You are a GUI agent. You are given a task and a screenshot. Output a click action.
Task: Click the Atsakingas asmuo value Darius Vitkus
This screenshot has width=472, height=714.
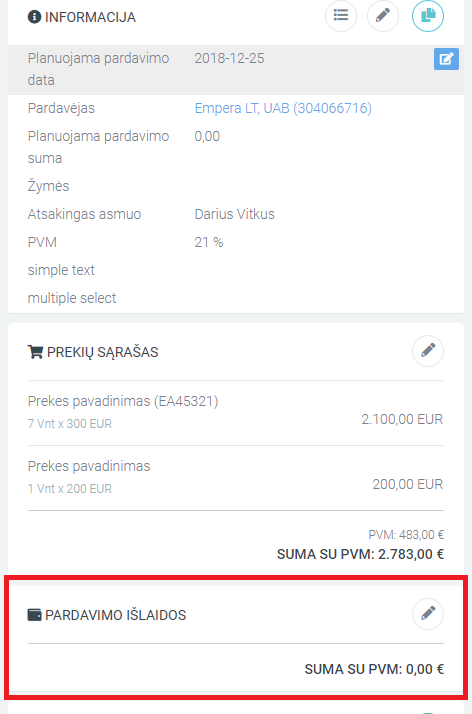coord(234,214)
